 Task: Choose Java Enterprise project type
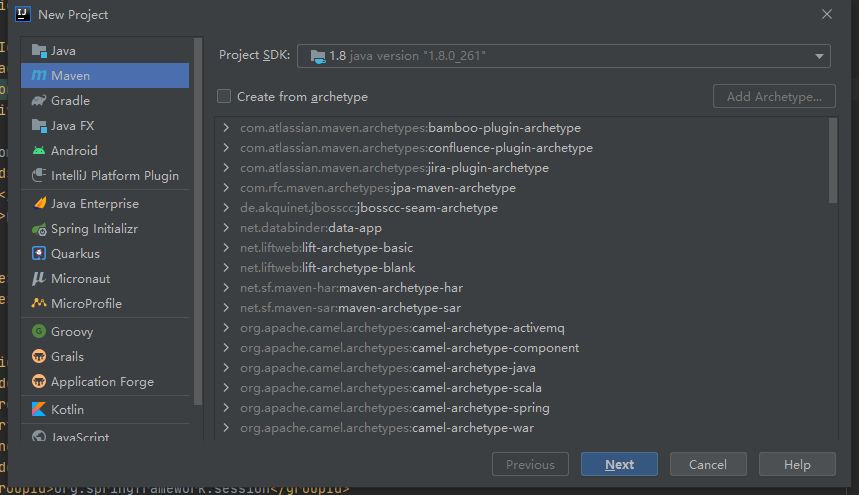coord(105,203)
